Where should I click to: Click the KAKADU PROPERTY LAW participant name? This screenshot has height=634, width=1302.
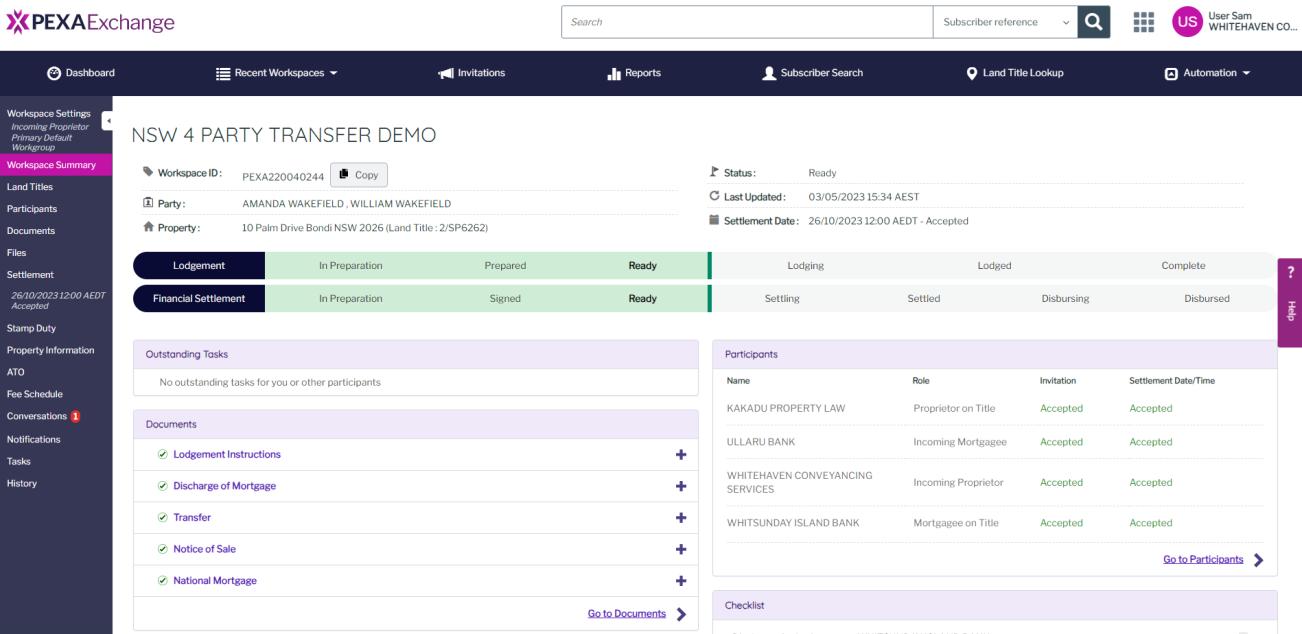point(786,408)
